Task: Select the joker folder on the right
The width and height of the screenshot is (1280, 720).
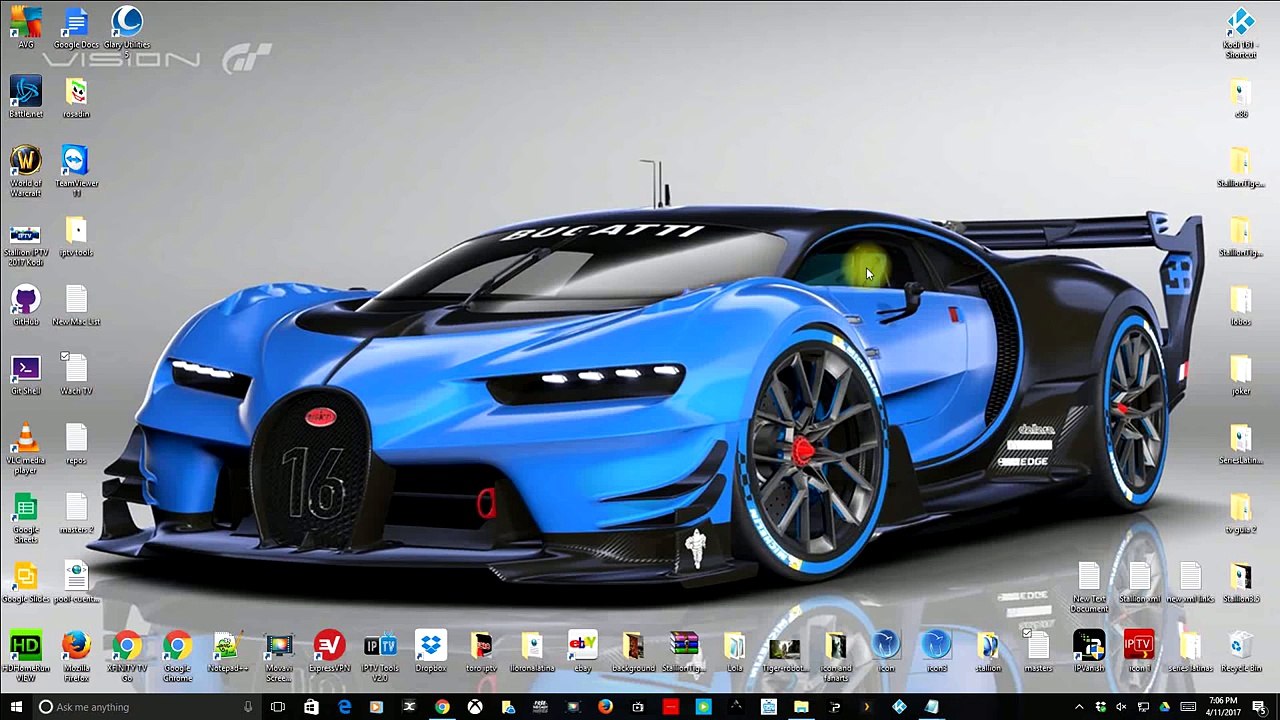Action: 1241,375
